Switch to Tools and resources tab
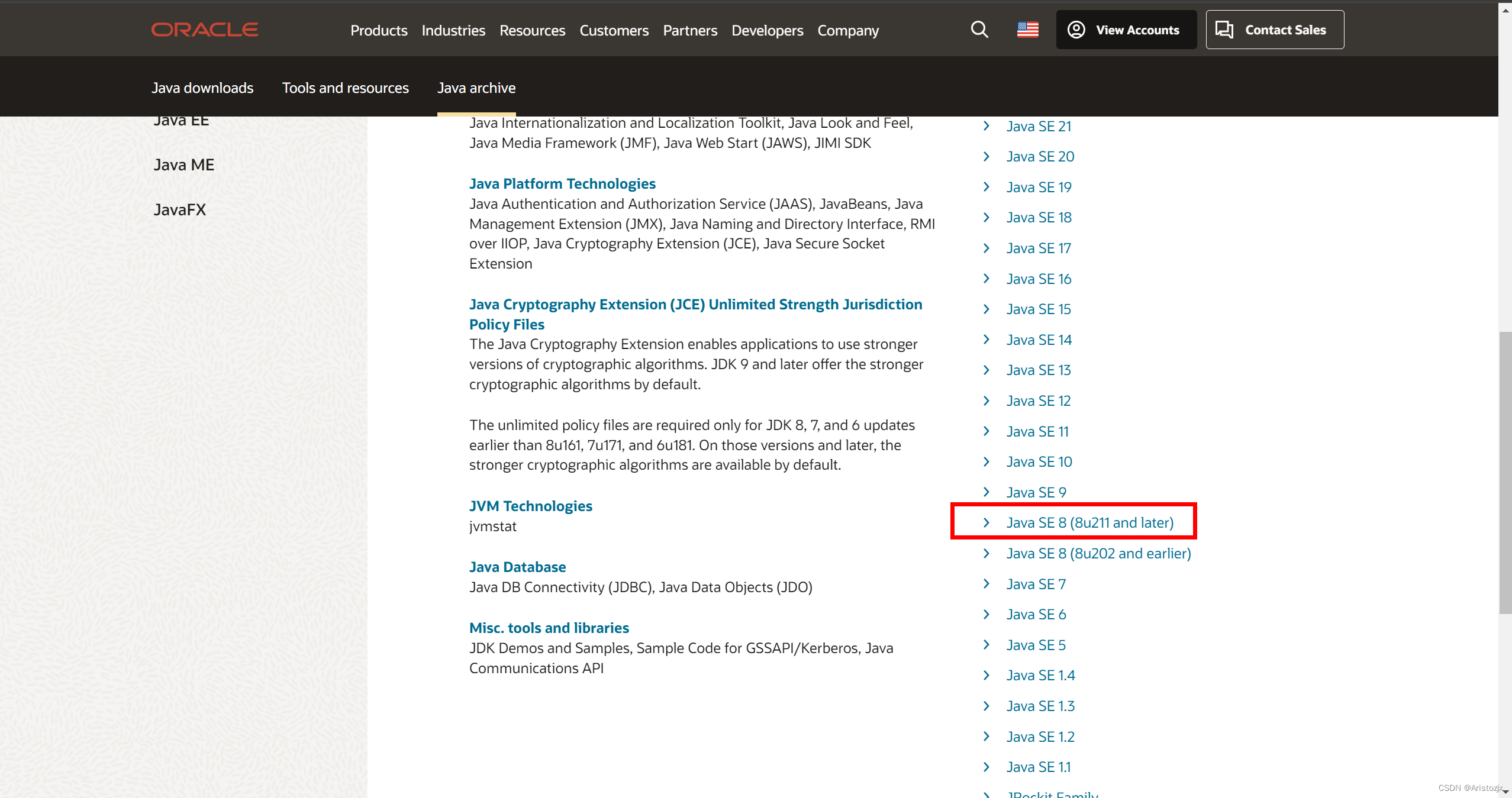Viewport: 1512px width, 798px height. coord(345,88)
